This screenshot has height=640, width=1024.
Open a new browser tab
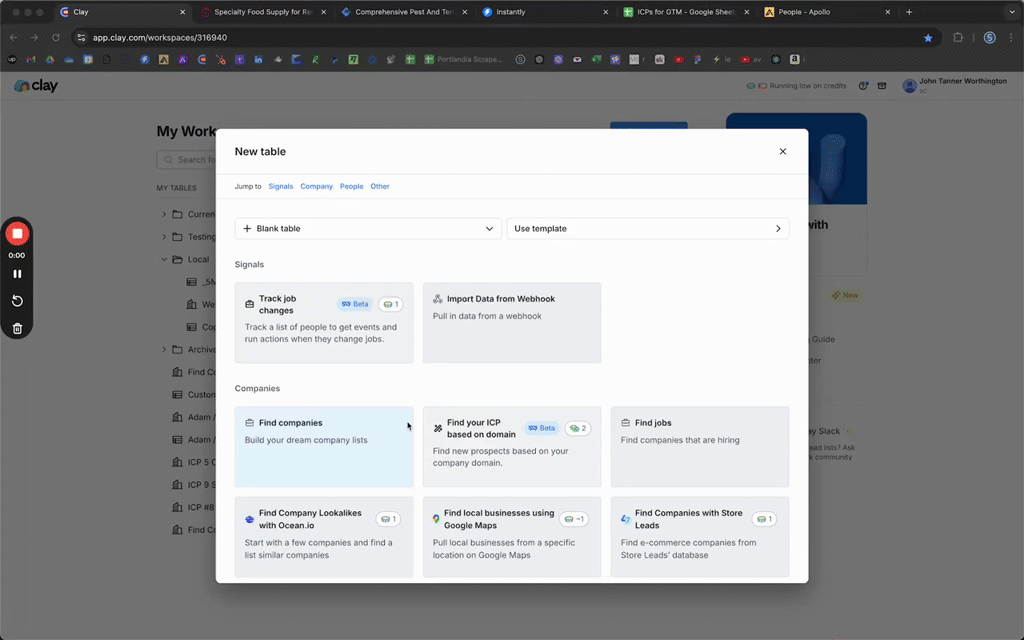[x=909, y=12]
